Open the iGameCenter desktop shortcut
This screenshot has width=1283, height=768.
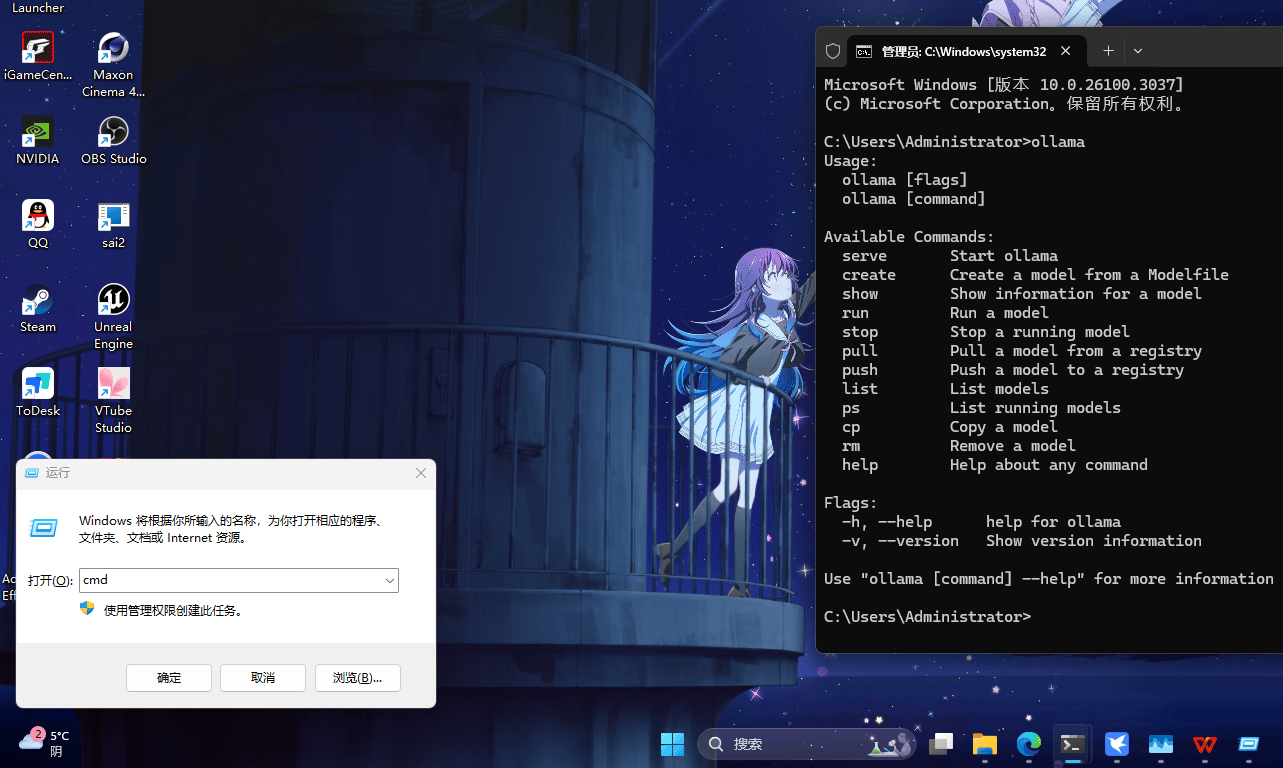click(x=38, y=49)
